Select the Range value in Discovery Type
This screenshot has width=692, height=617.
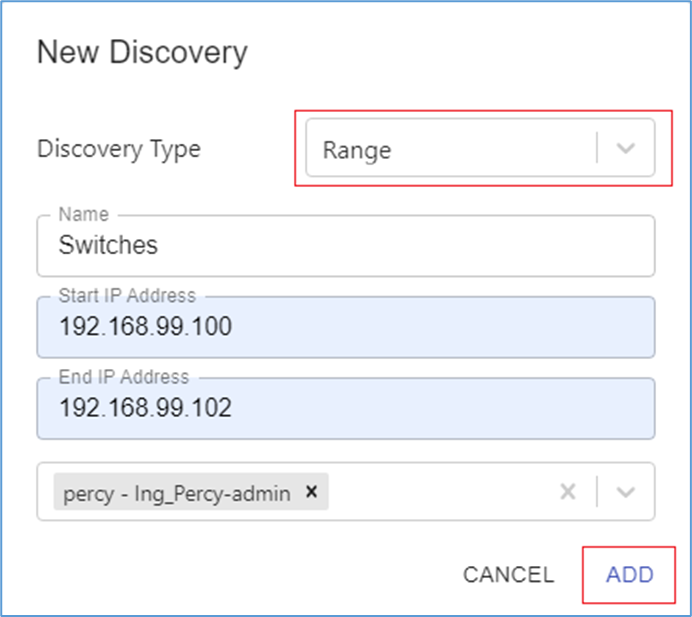click(x=356, y=150)
